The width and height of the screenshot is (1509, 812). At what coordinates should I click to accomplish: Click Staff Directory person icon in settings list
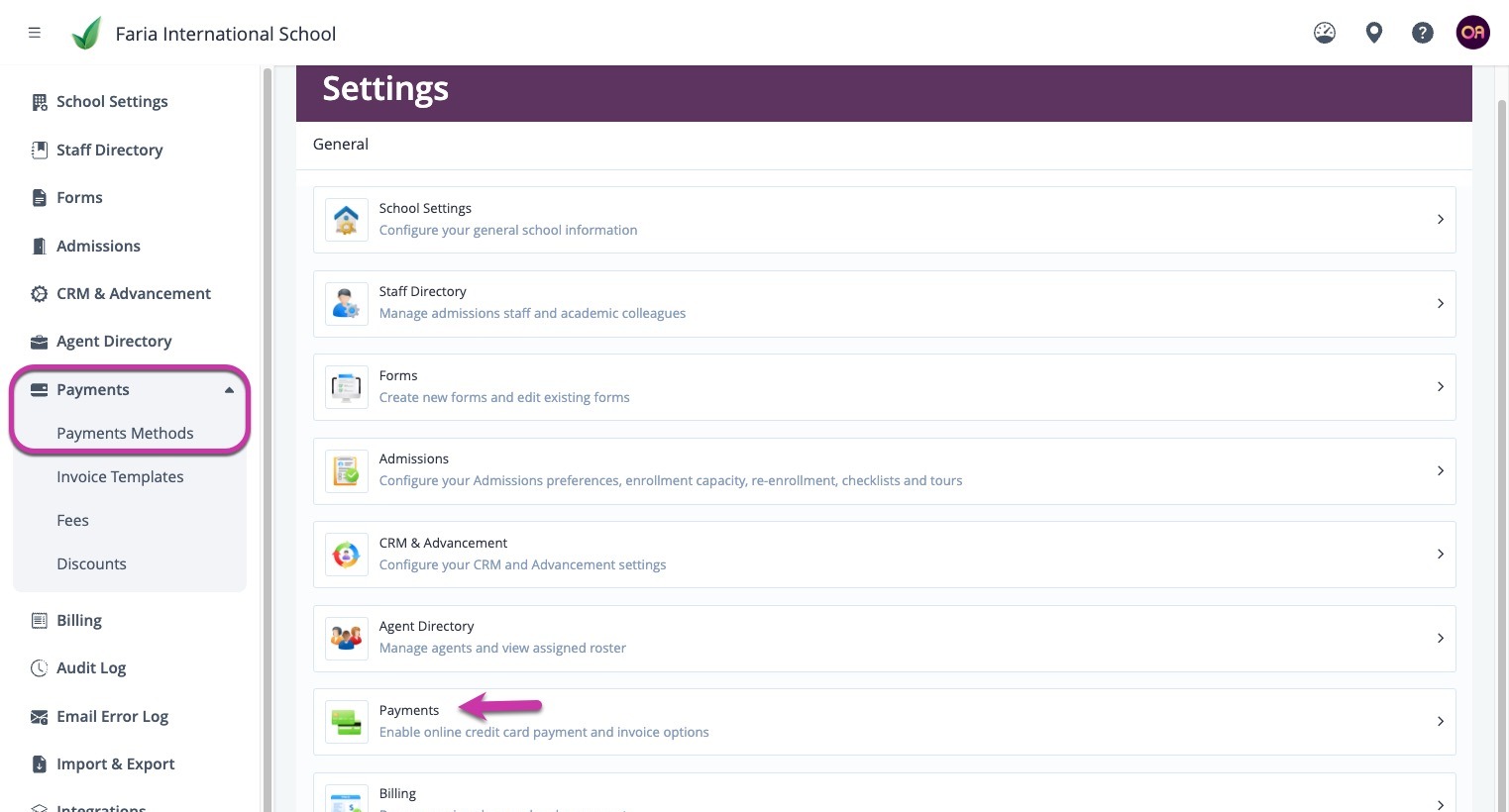click(x=347, y=303)
